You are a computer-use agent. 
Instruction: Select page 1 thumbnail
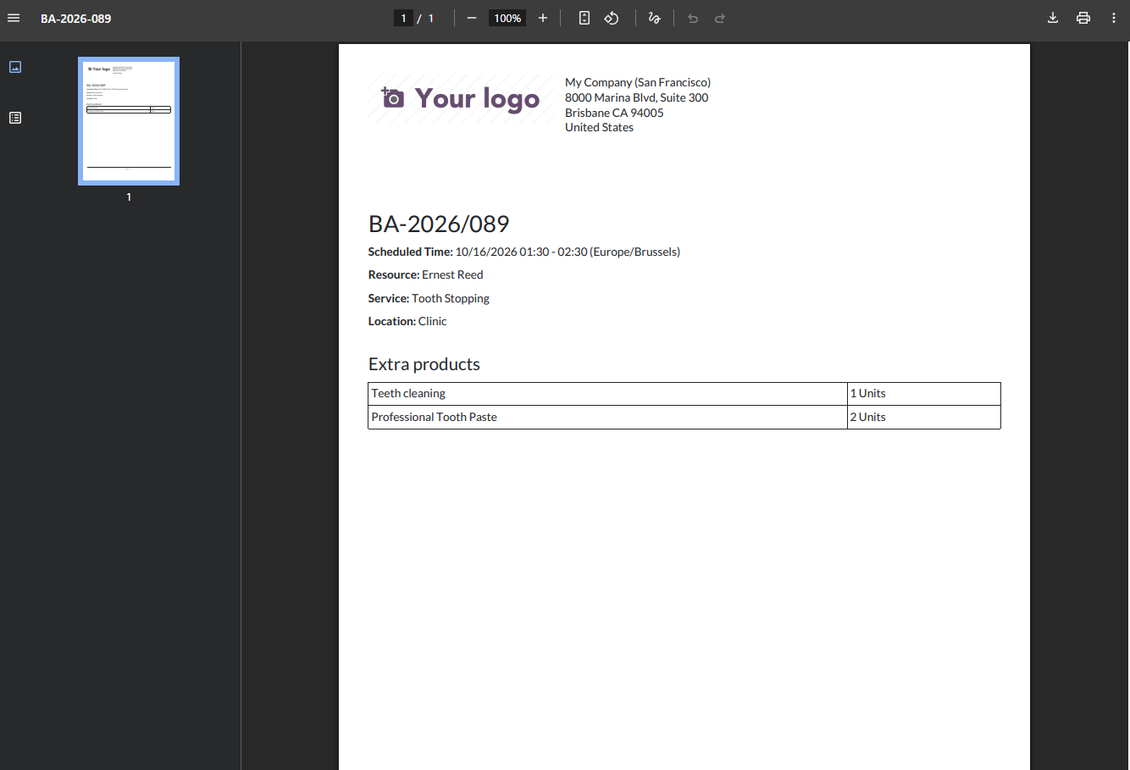click(x=129, y=121)
